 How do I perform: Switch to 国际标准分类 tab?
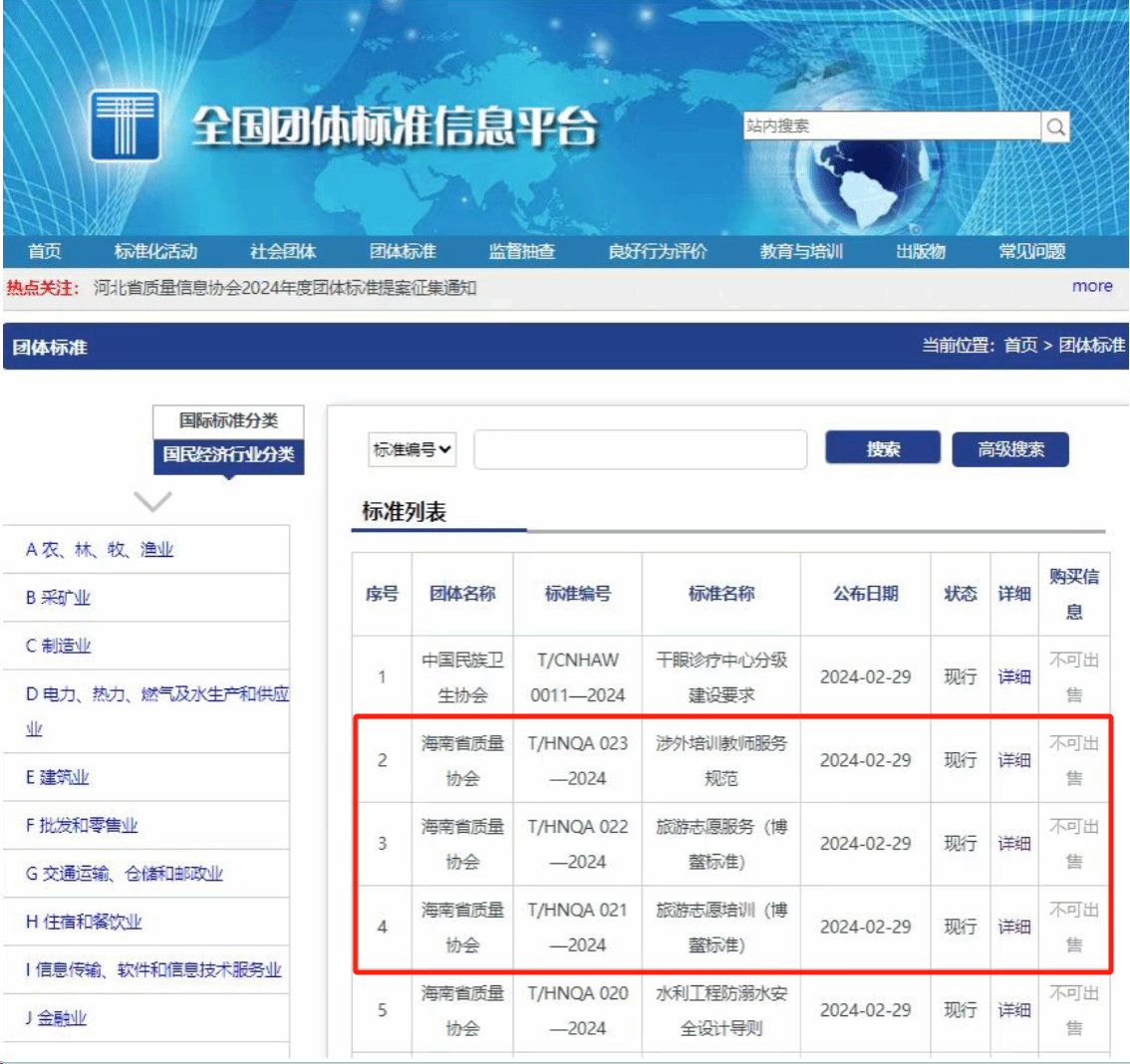click(x=228, y=420)
